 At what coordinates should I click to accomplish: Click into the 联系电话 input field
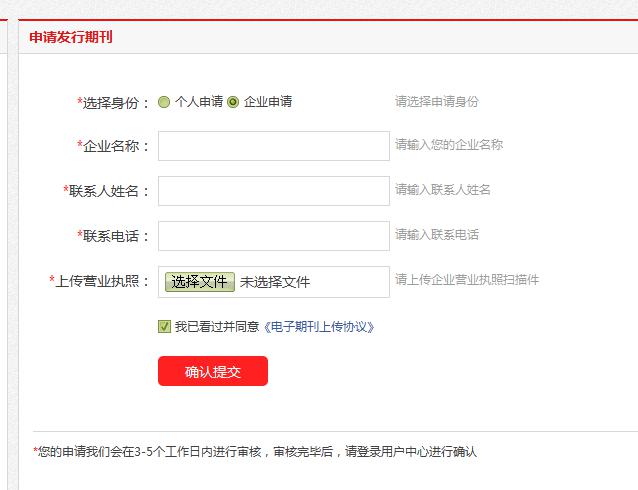click(x=273, y=236)
